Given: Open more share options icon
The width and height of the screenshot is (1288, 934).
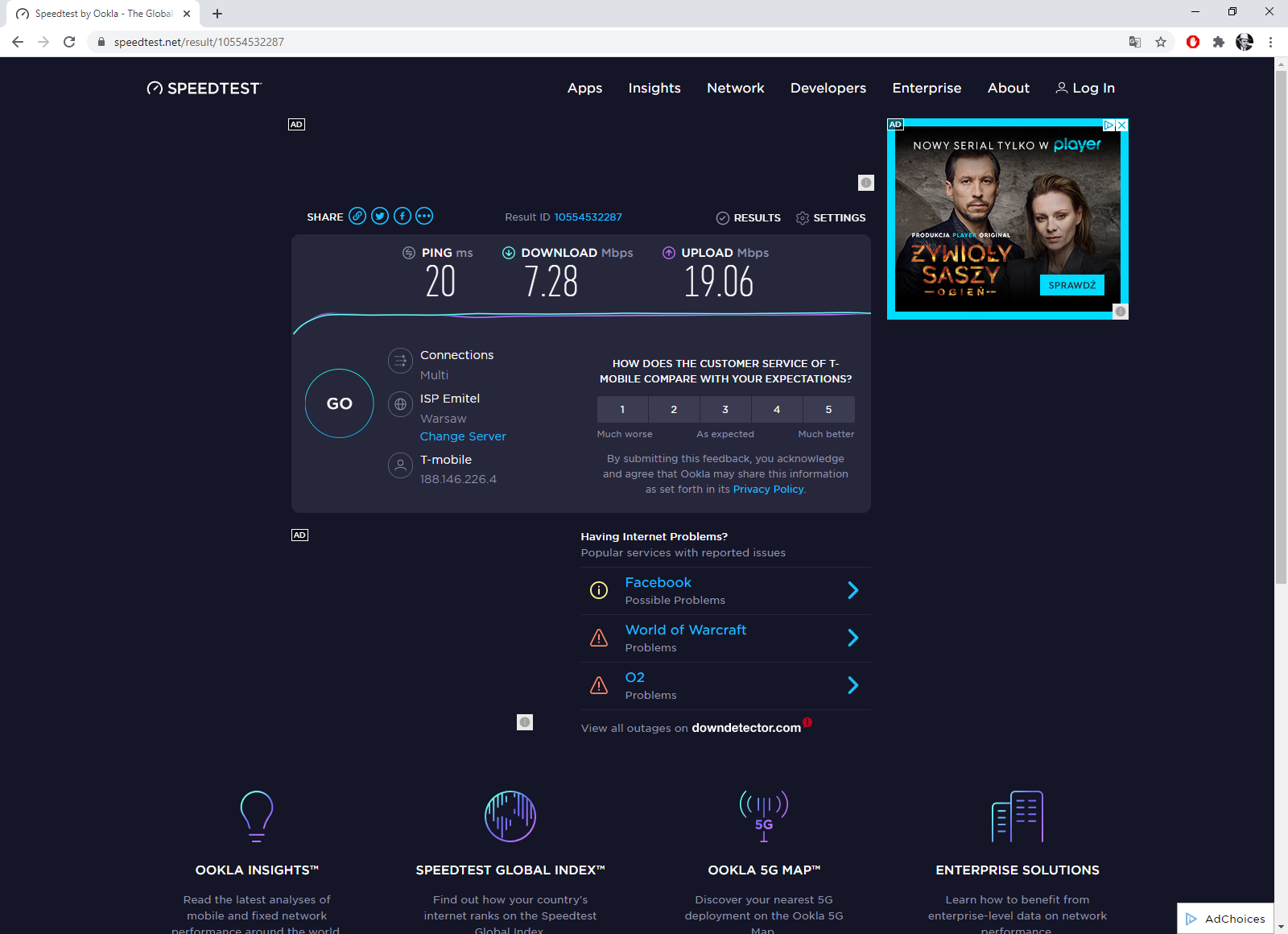Looking at the screenshot, I should (424, 216).
